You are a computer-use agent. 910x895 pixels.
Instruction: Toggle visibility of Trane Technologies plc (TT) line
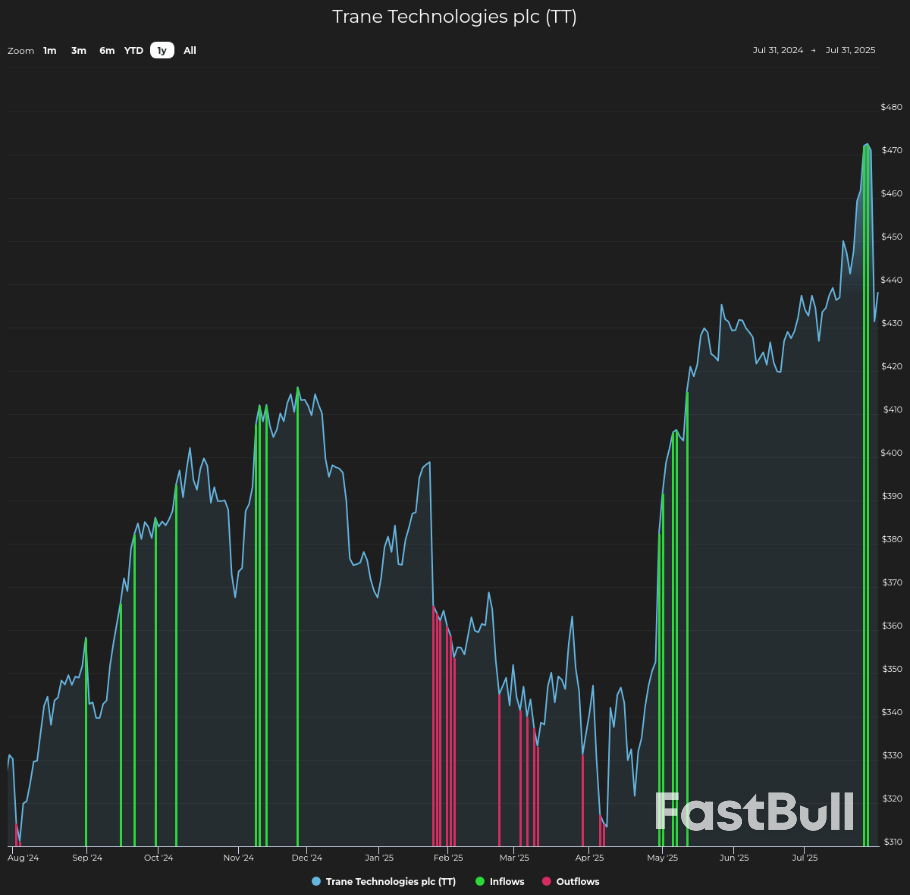391,881
